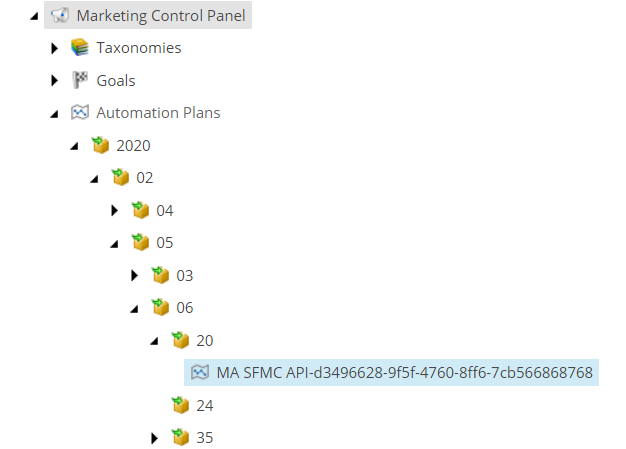
Task: Expand the 35 folder arrow
Action: (x=155, y=437)
